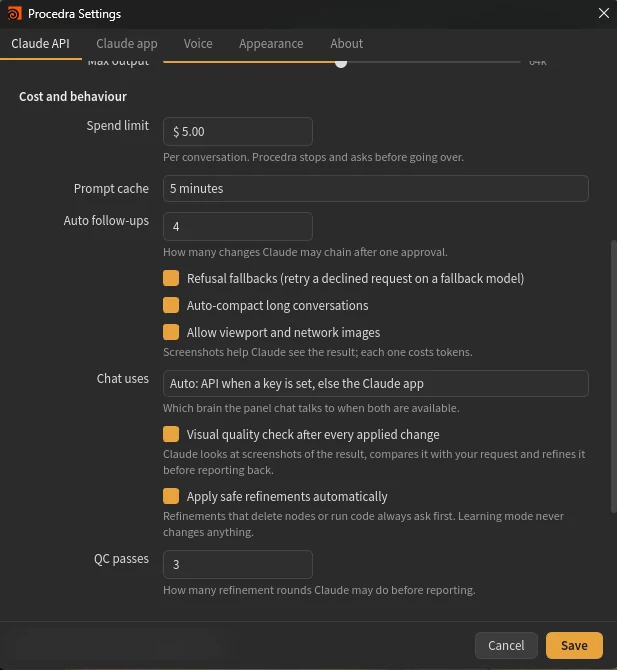Toggle Allow viewport and network images
The height and width of the screenshot is (670, 617).
point(171,332)
